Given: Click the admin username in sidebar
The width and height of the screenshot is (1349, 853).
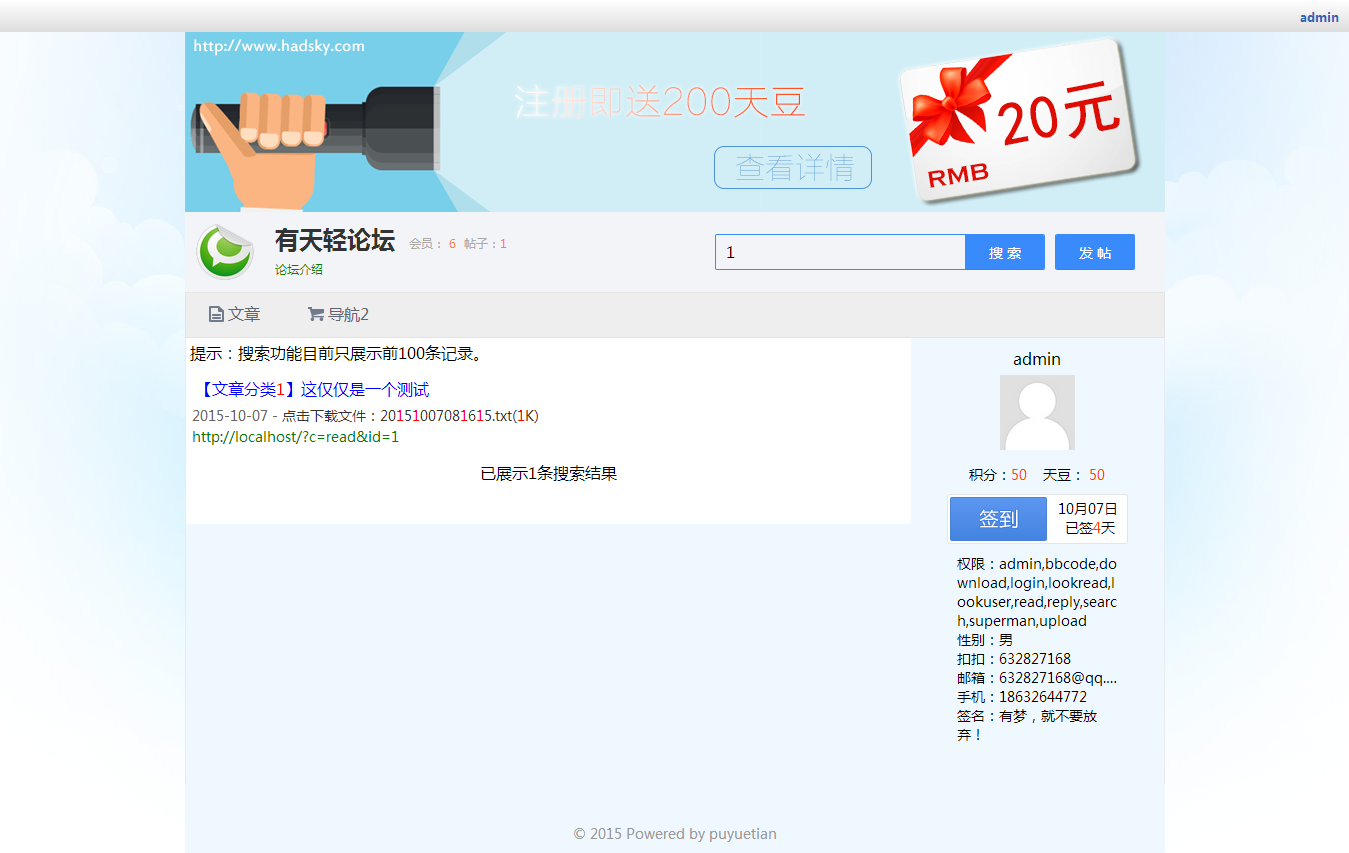Looking at the screenshot, I should [1037, 359].
